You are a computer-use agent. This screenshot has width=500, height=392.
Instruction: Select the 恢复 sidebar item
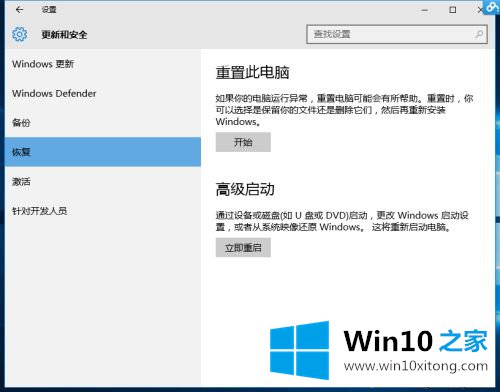tap(103, 152)
